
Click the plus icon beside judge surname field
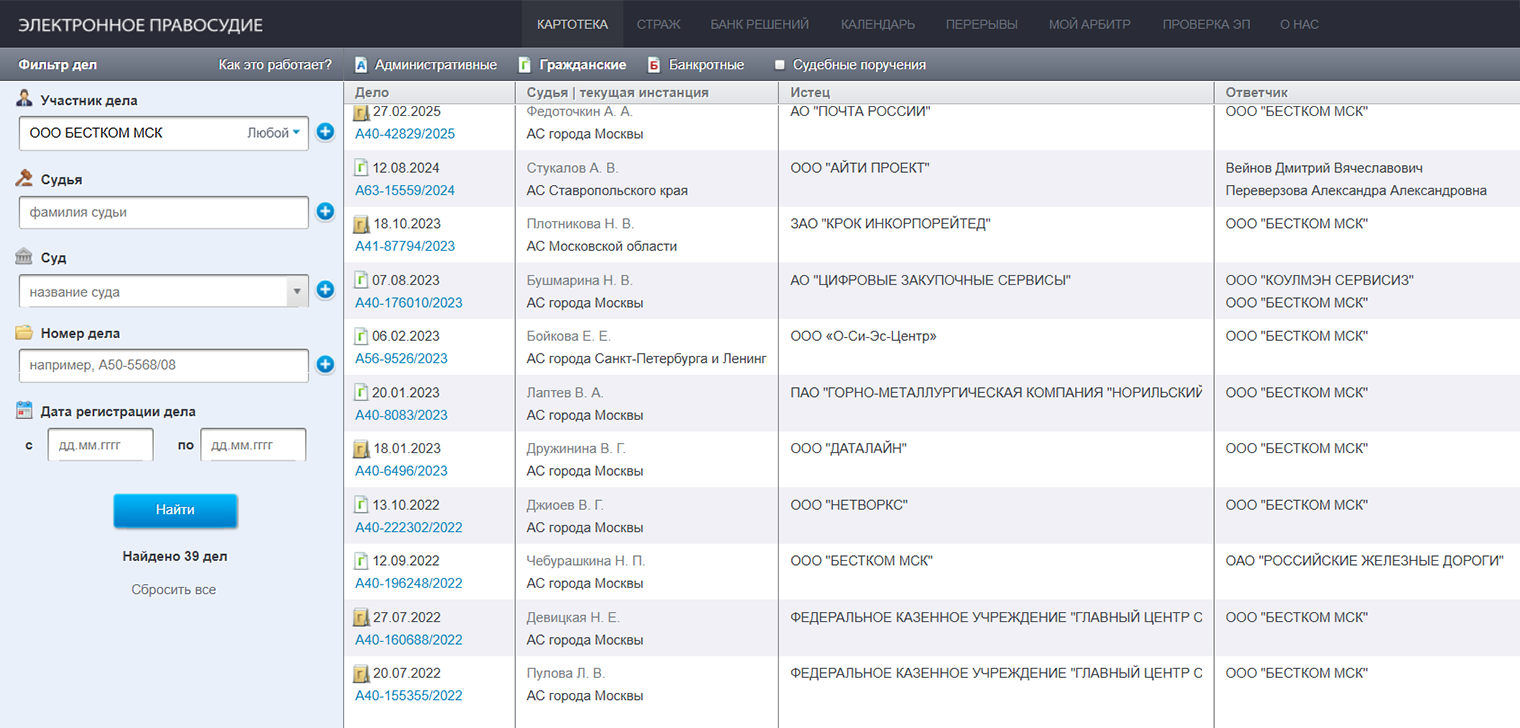[x=325, y=211]
